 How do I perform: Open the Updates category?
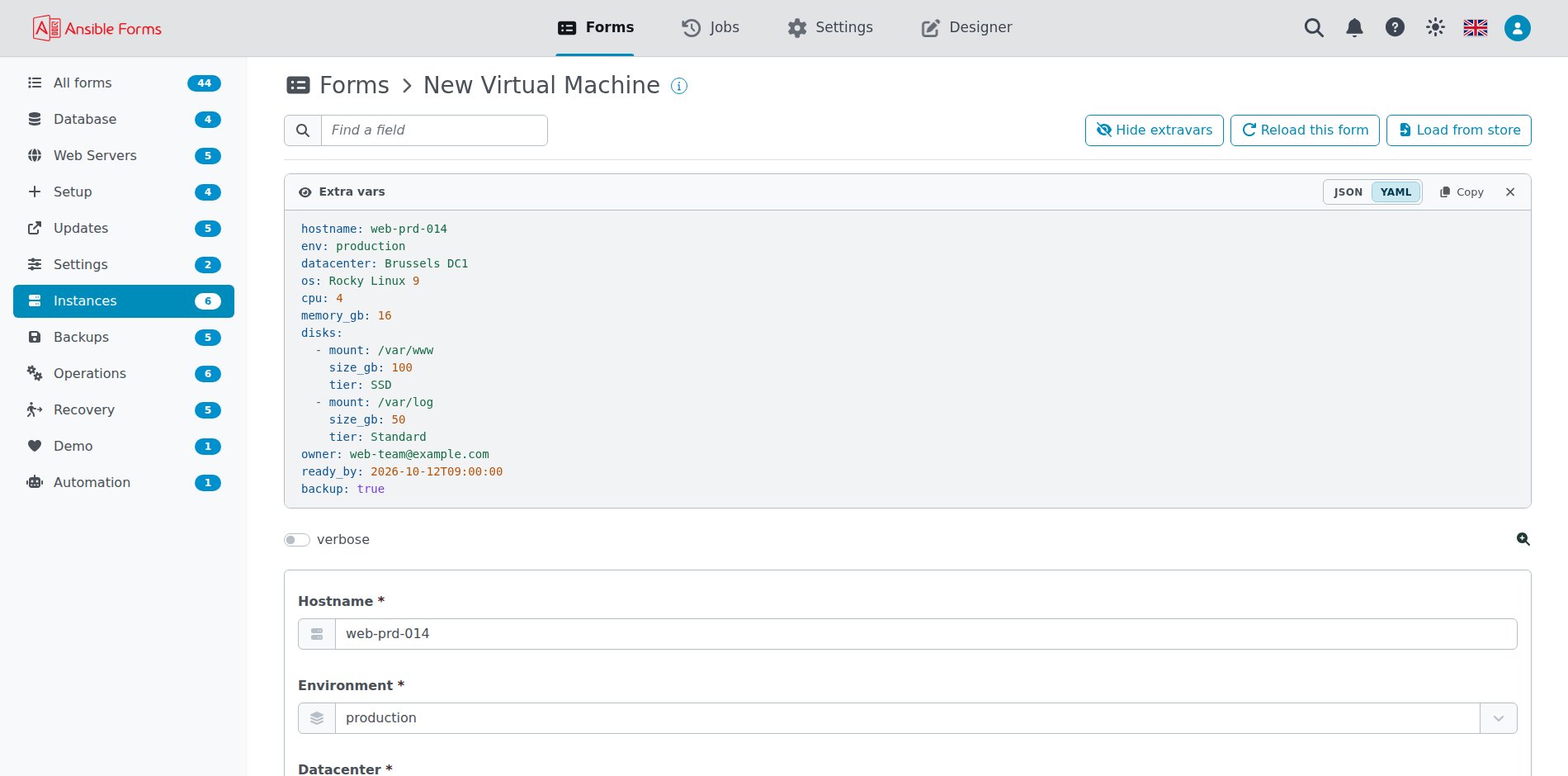(x=124, y=228)
